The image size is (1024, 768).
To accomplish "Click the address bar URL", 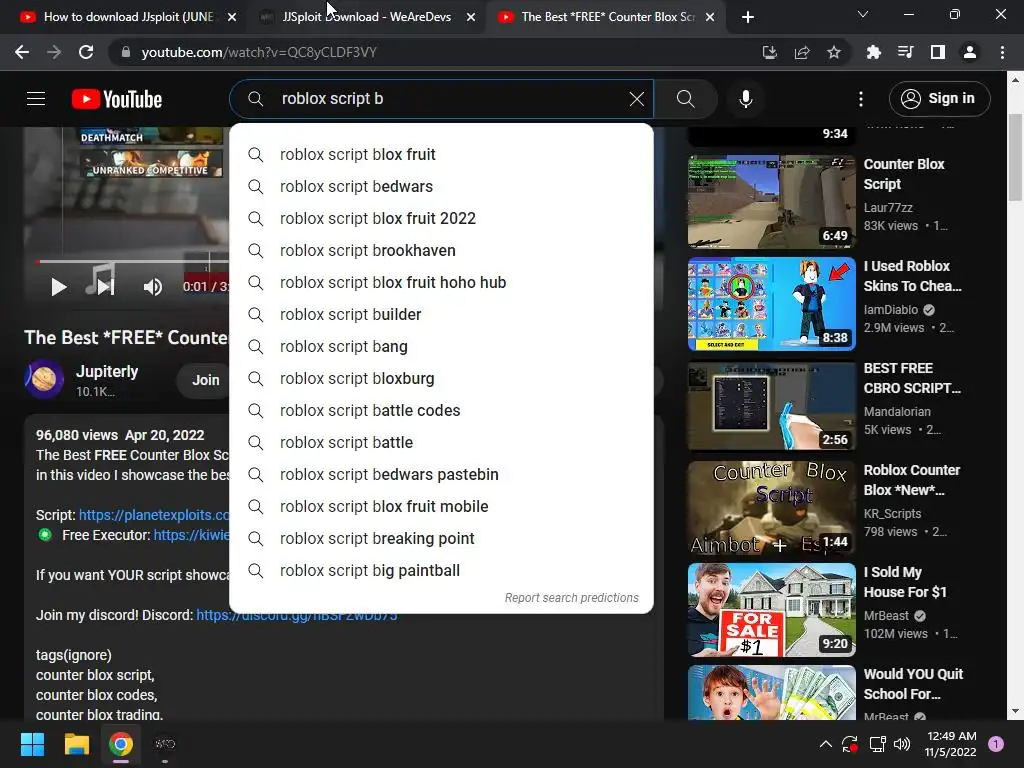I will 259,52.
